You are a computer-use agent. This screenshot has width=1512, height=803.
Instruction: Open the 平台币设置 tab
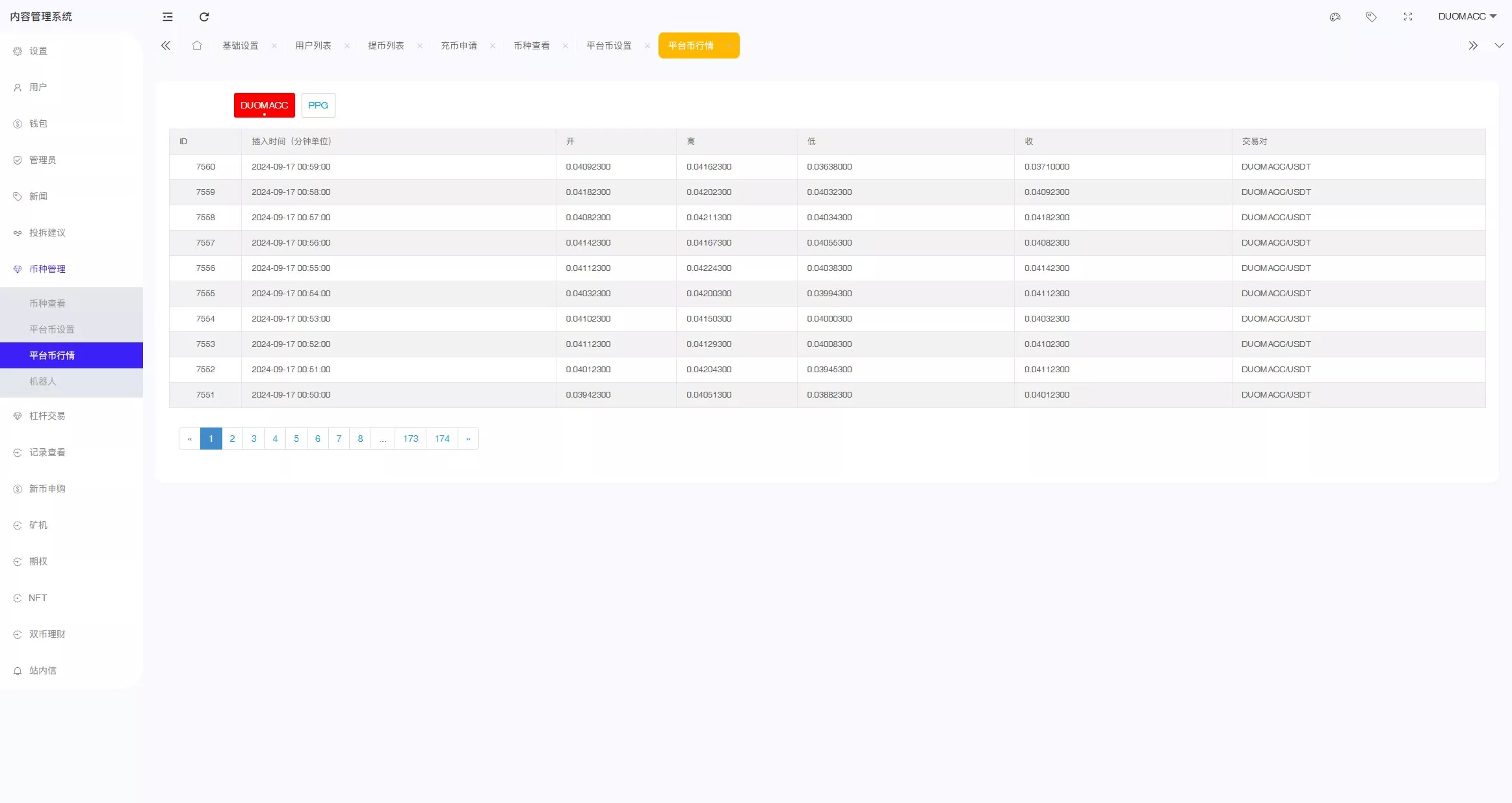click(x=609, y=45)
